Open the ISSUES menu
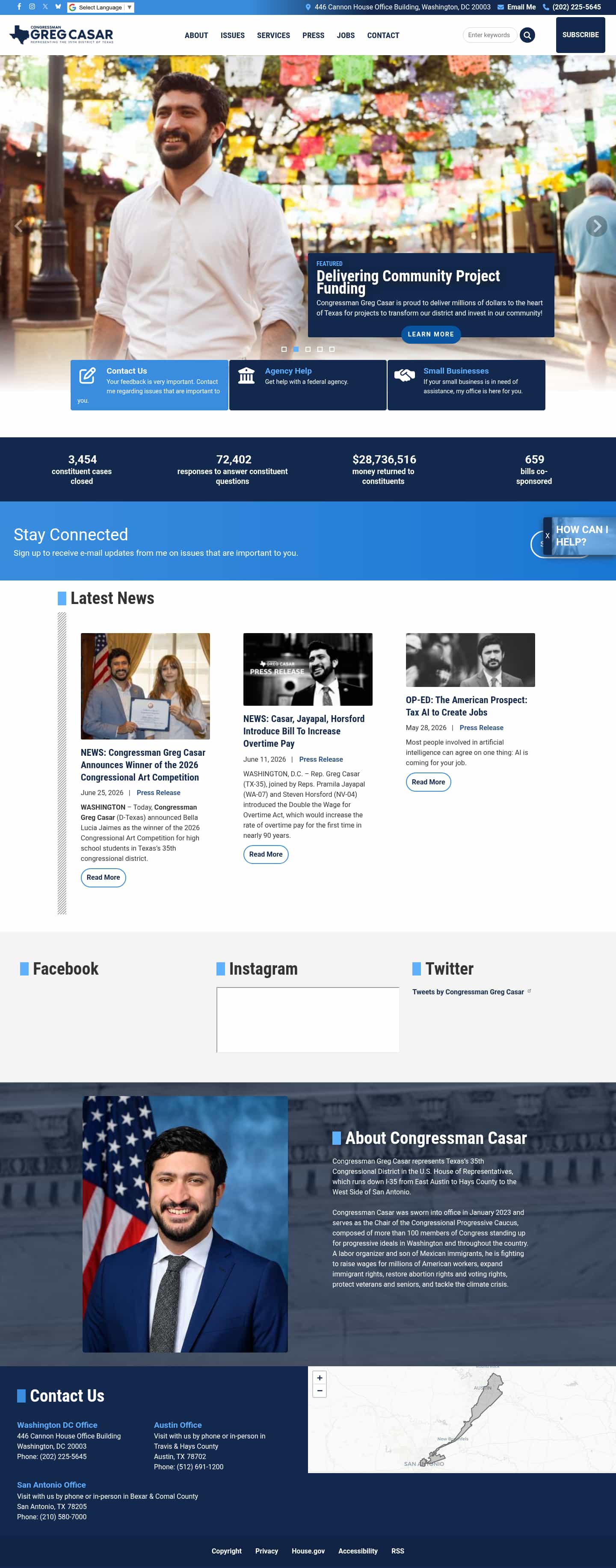Viewport: 616px width, 1568px height. (232, 35)
